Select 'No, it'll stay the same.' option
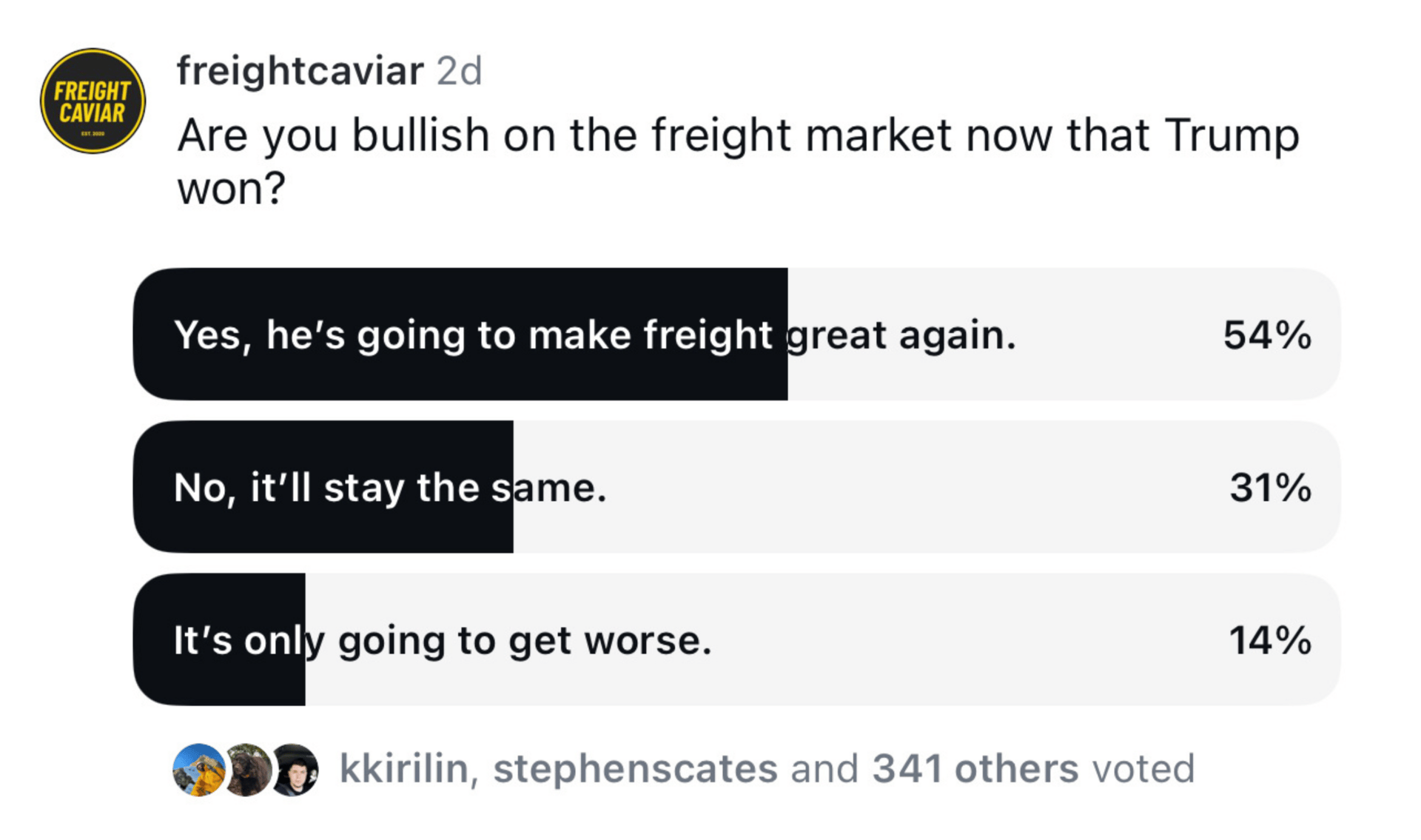The height and width of the screenshot is (840, 1421). pyautogui.click(x=736, y=487)
